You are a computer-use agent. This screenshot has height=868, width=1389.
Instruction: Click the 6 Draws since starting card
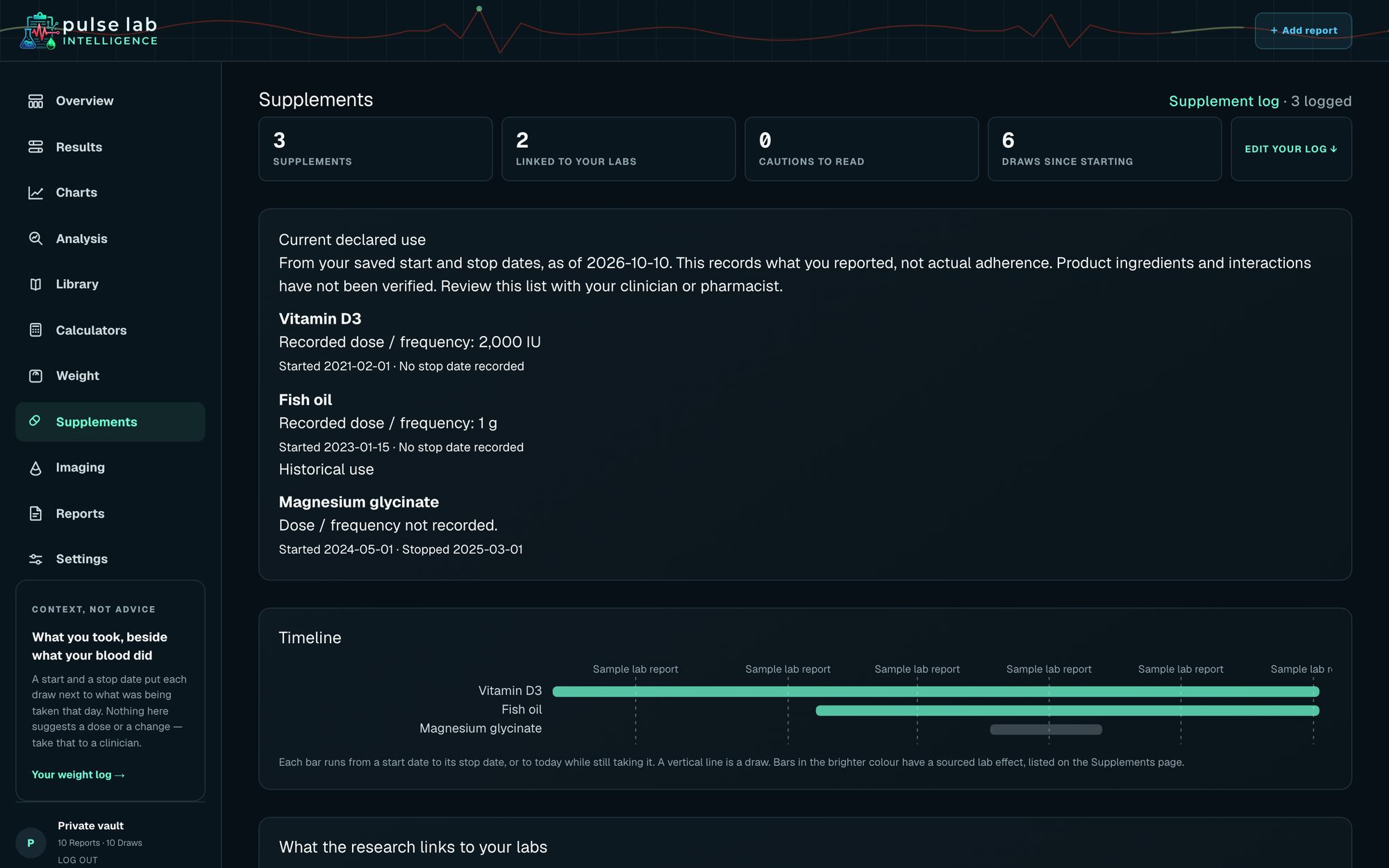(x=1105, y=149)
